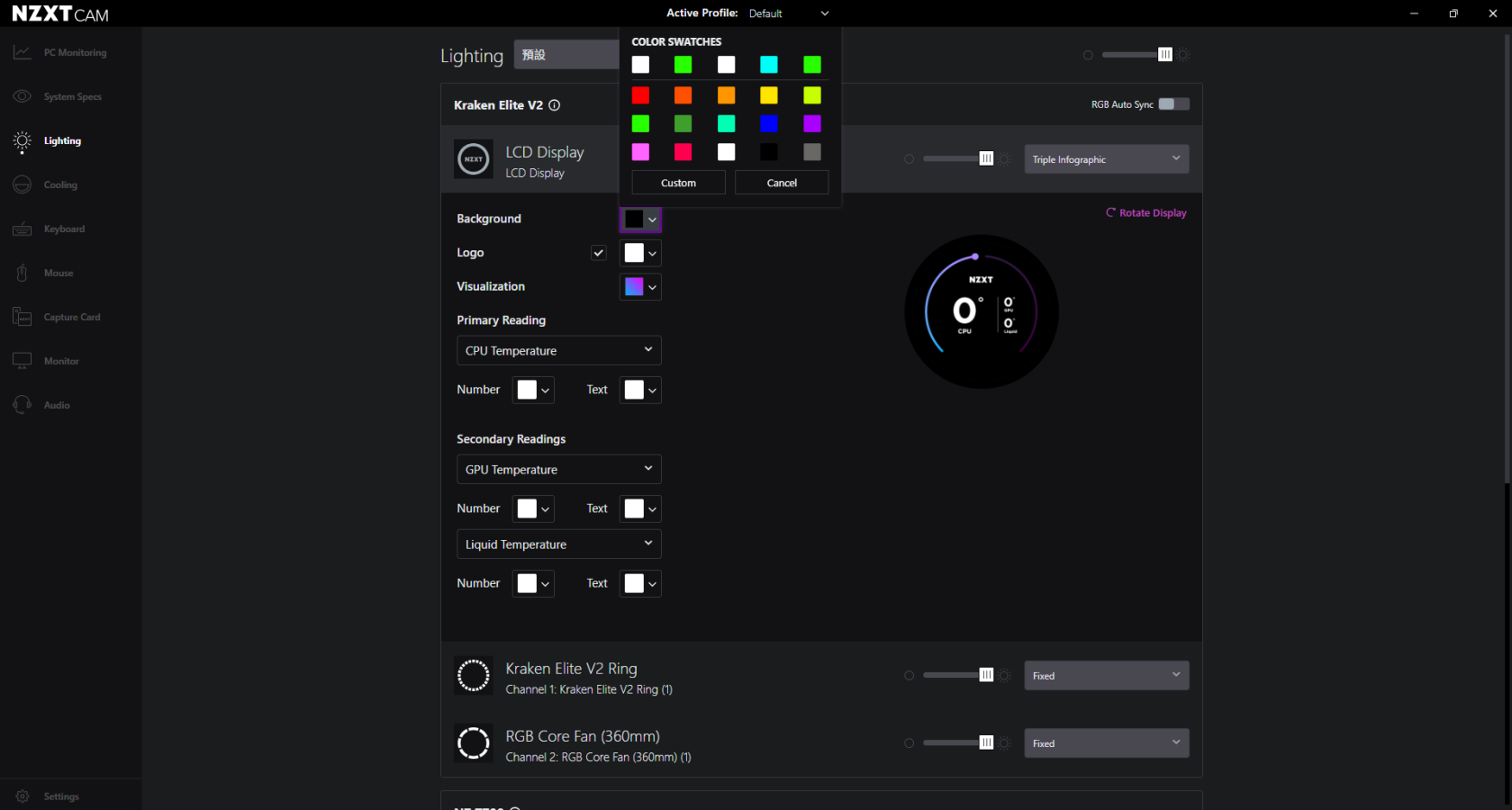
Task: Switch to the Monitor section
Action: pyautogui.click(x=60, y=361)
